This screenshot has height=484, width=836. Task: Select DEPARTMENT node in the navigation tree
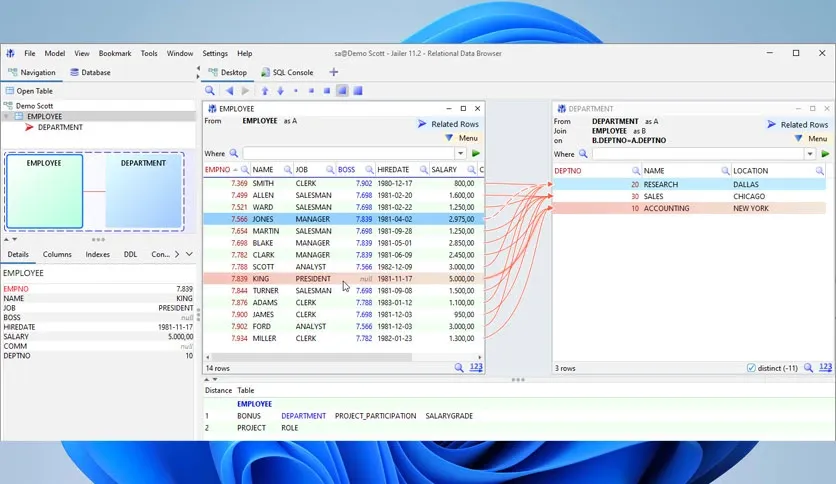coord(60,127)
